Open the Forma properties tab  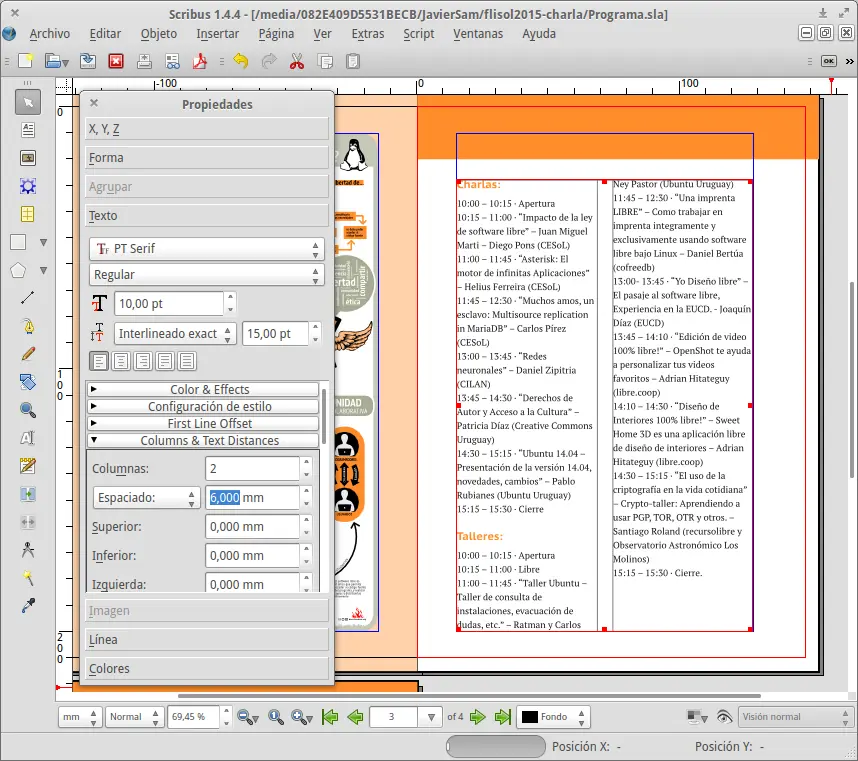pyautogui.click(x=207, y=158)
